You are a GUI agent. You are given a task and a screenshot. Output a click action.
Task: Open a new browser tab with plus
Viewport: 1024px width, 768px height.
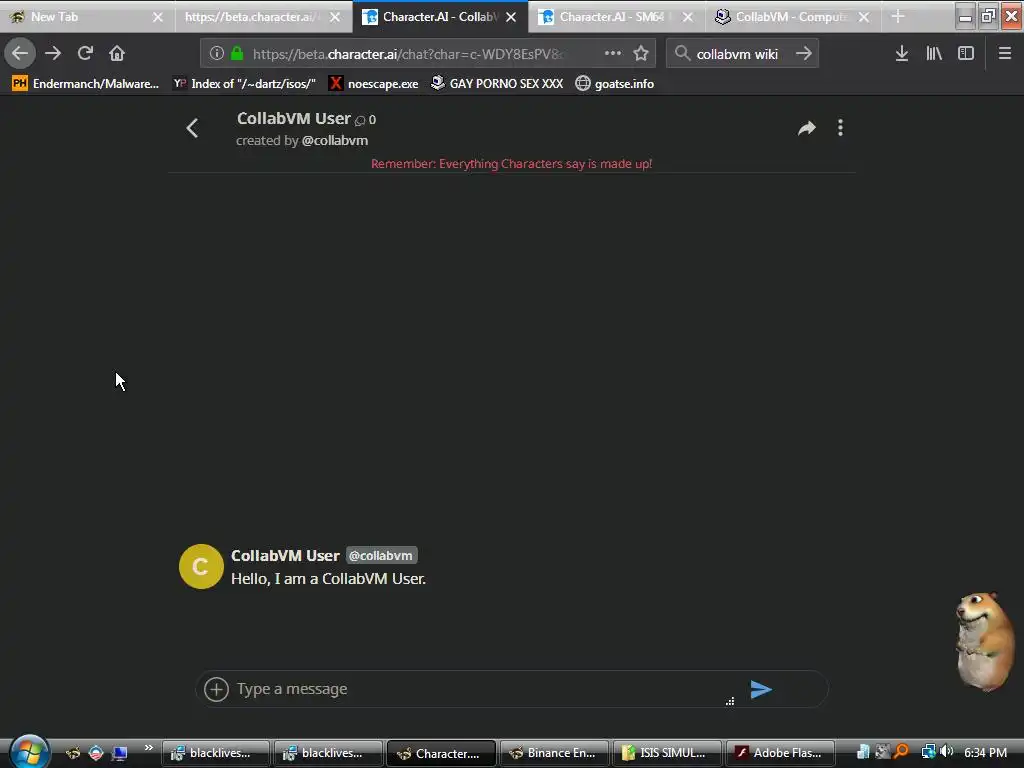point(898,16)
